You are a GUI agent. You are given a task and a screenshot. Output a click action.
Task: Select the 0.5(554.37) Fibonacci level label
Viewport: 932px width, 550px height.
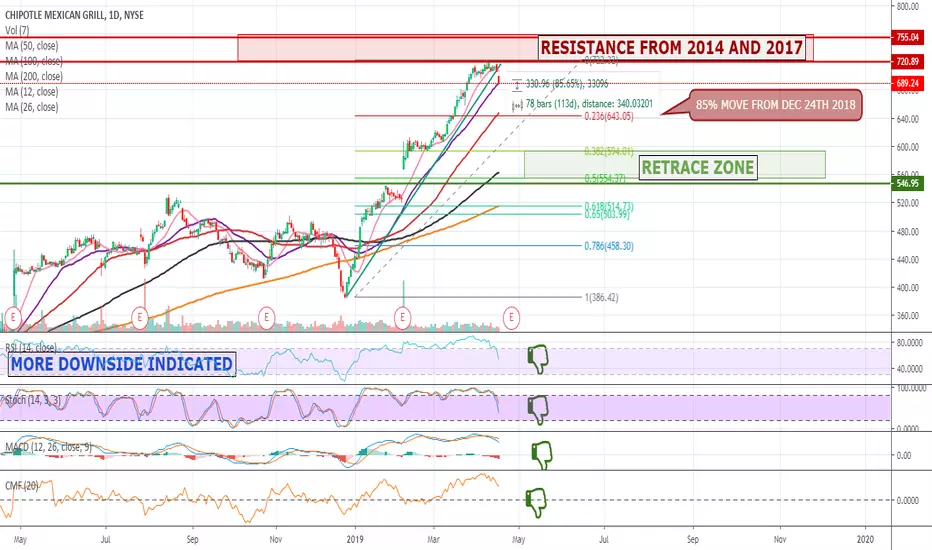click(604, 178)
